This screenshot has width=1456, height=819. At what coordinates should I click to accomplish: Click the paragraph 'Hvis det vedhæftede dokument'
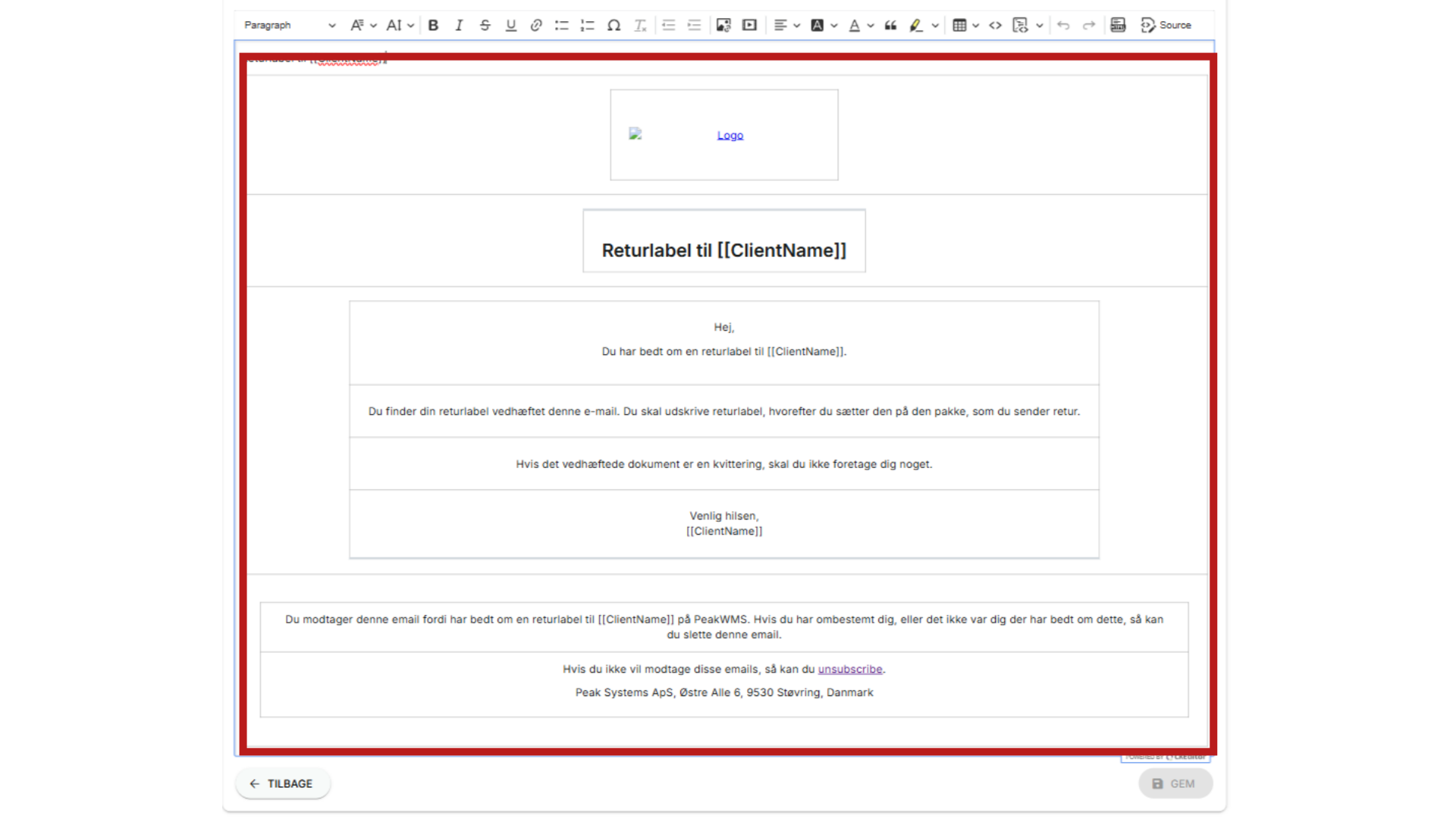724,464
